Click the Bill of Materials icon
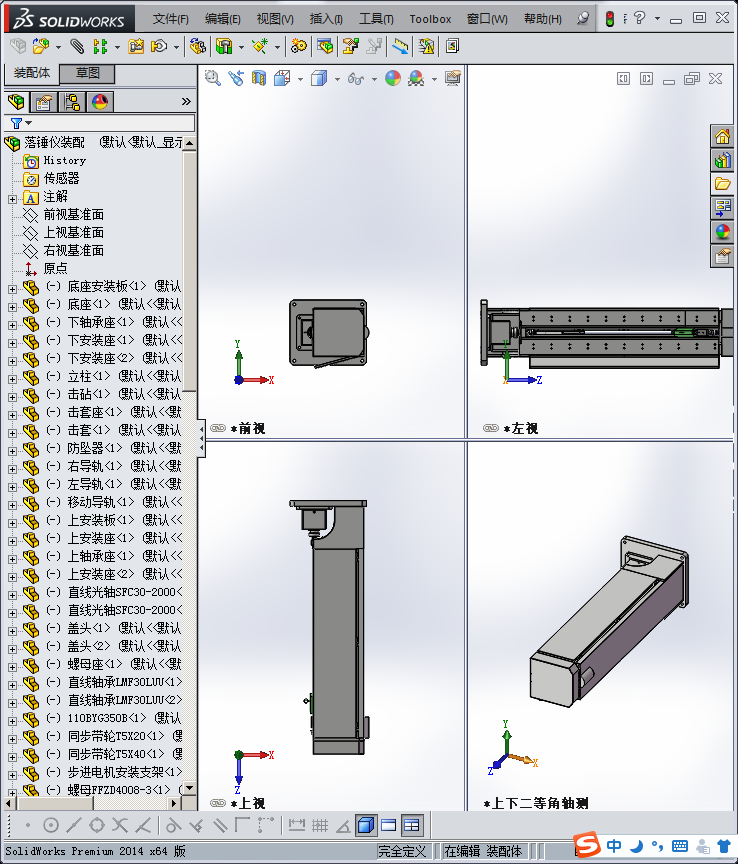The image size is (738, 864). pos(325,46)
